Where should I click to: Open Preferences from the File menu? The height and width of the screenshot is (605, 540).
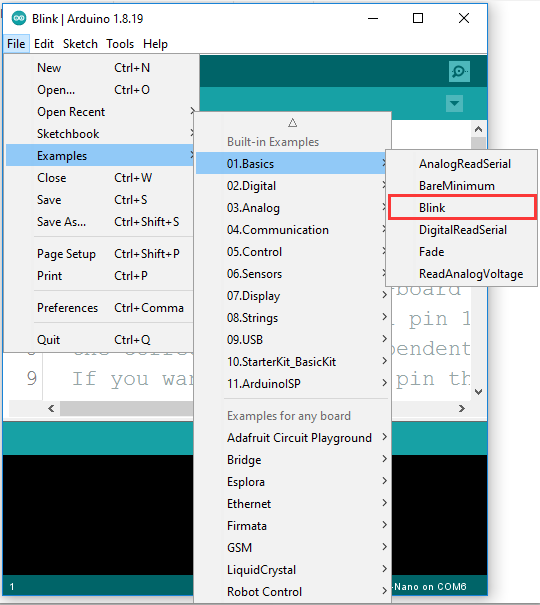point(100,308)
